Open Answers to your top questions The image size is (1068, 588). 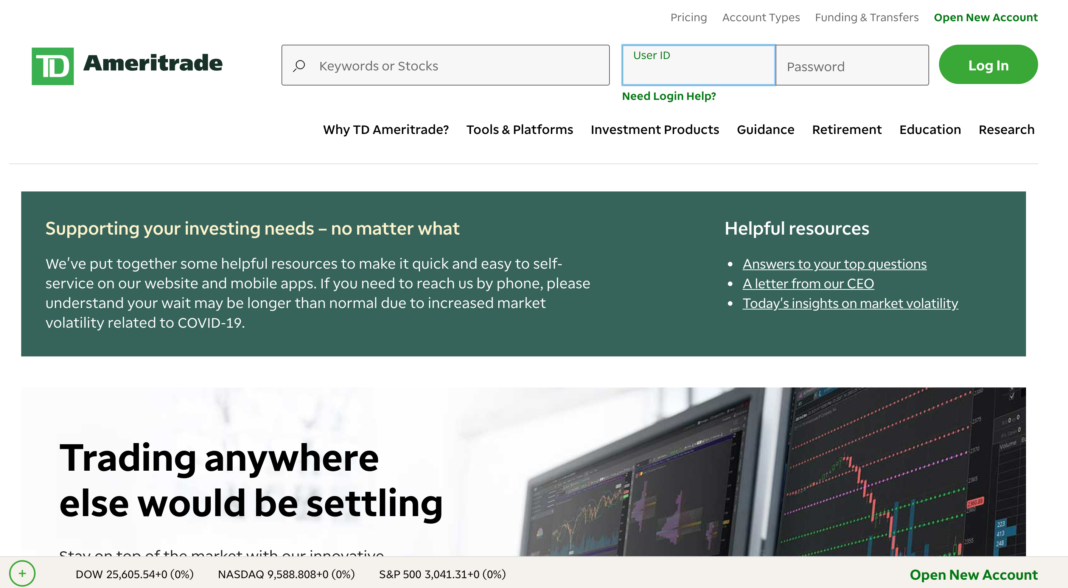pyautogui.click(x=834, y=264)
